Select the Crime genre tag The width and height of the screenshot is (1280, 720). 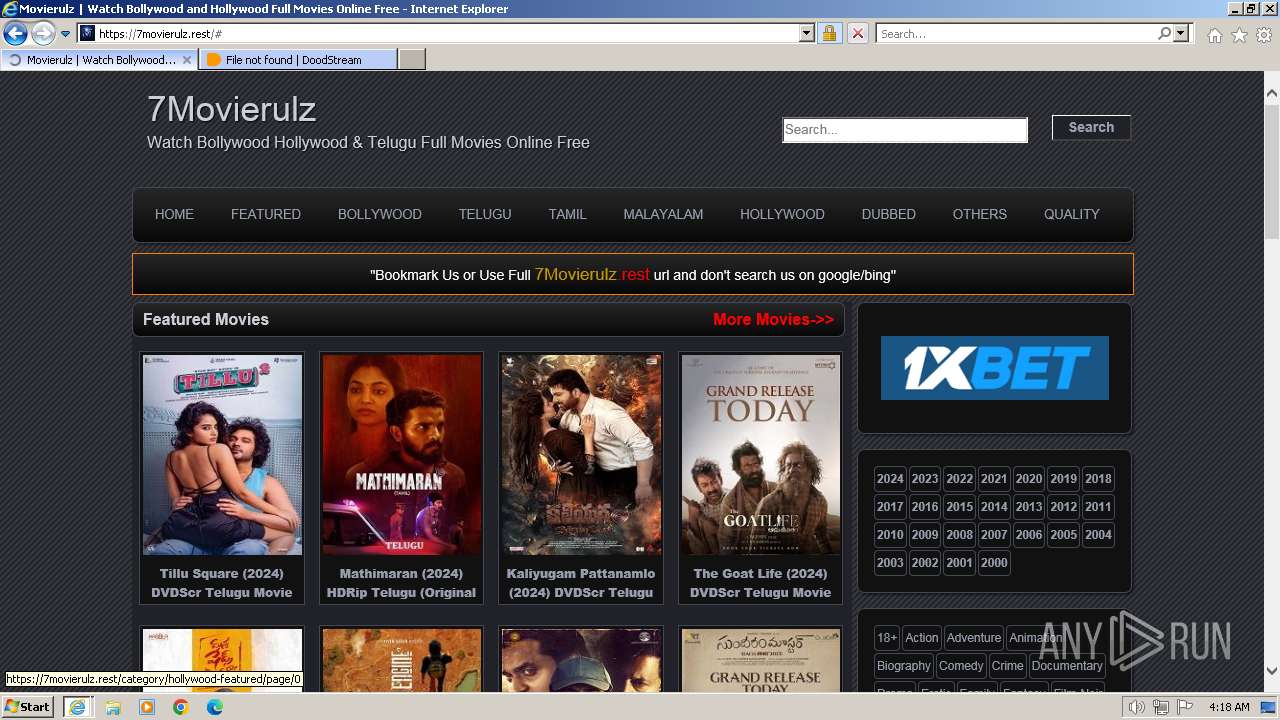pyautogui.click(x=1008, y=666)
